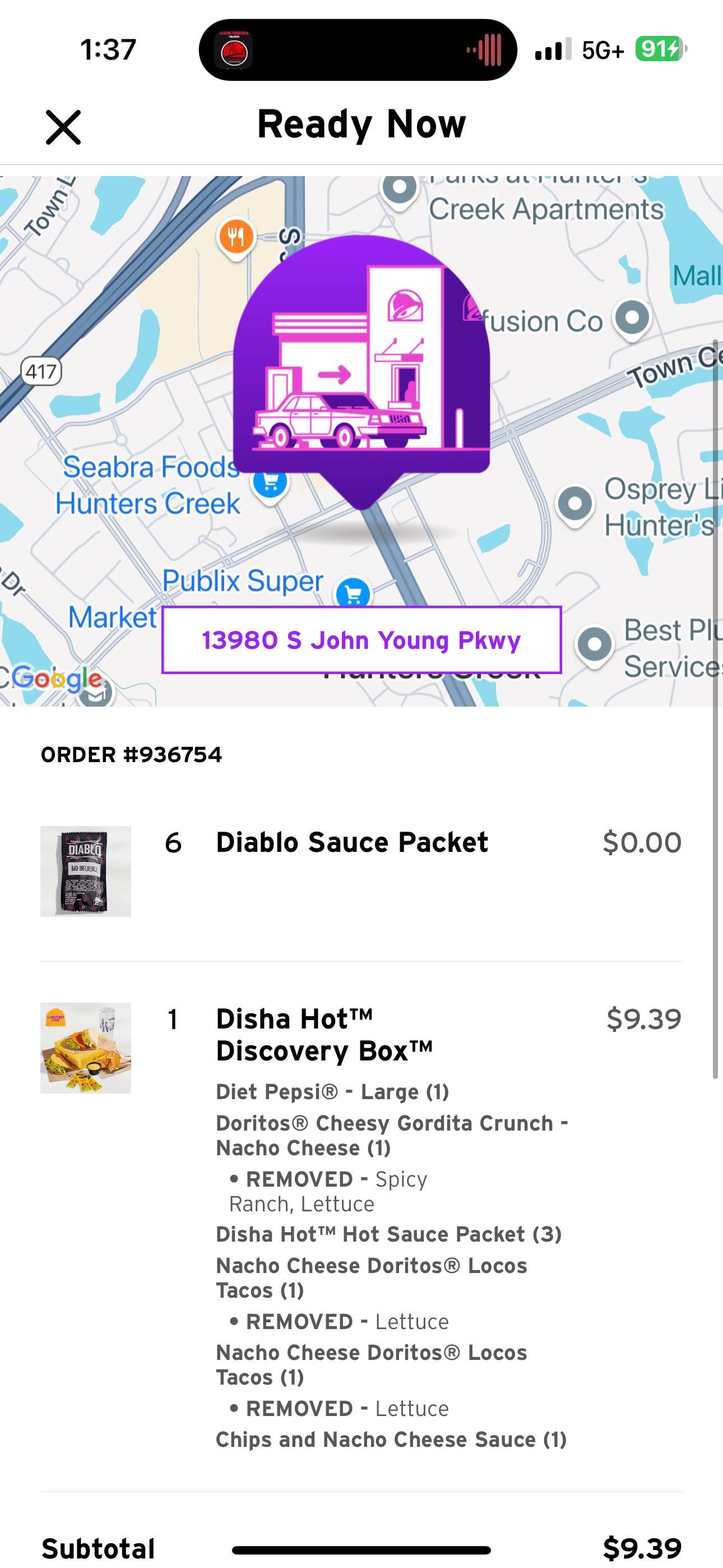The width and height of the screenshot is (723, 1568).
Task: Tap the Google logo on the map
Action: (57, 678)
